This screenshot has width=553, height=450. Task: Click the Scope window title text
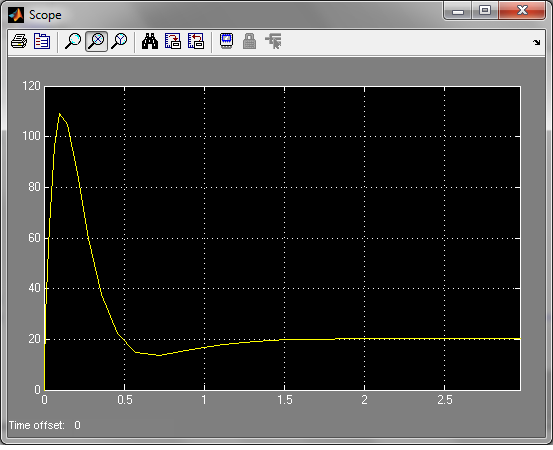pos(45,15)
